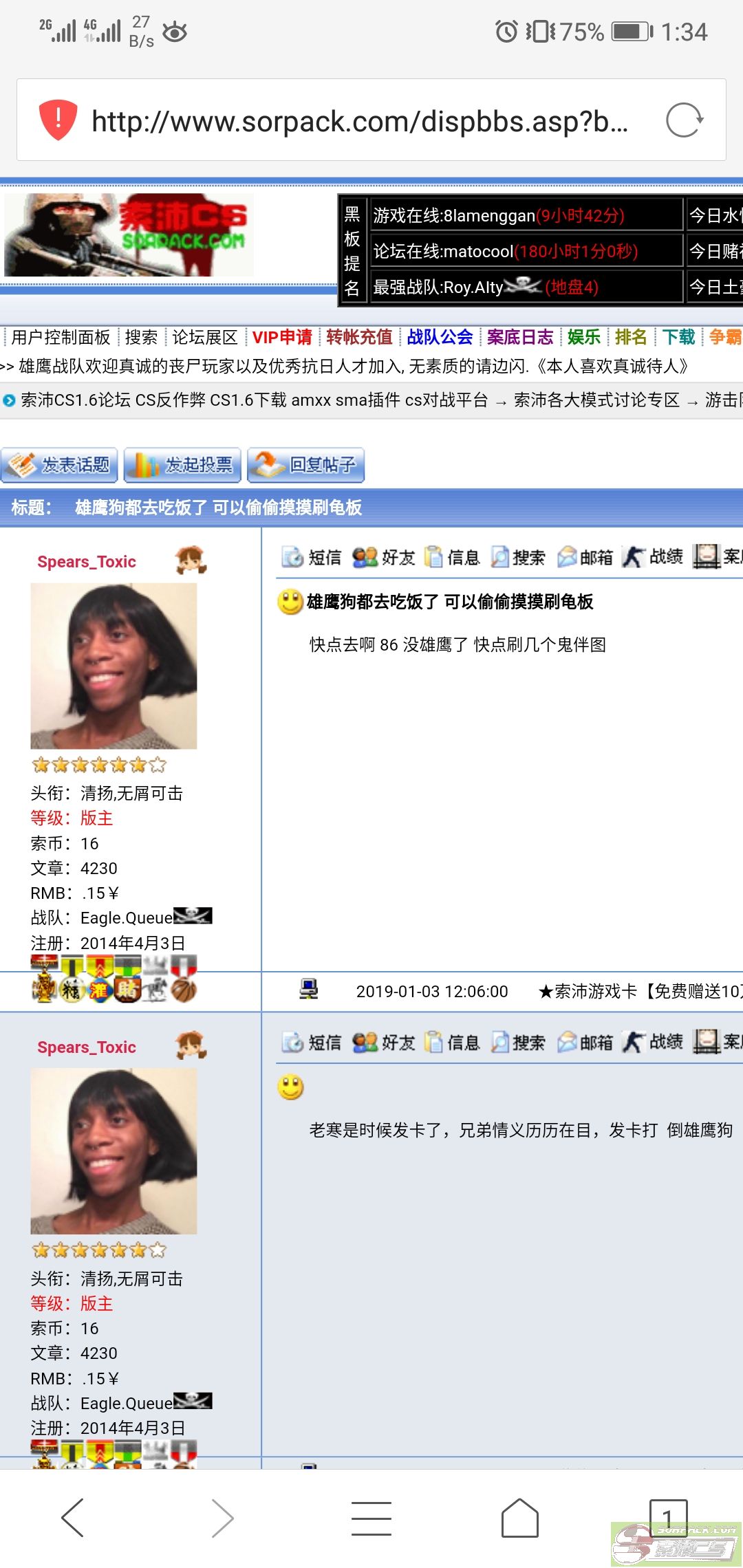Open the VIP申请 menu item
743x1568 pixels.
[281, 337]
